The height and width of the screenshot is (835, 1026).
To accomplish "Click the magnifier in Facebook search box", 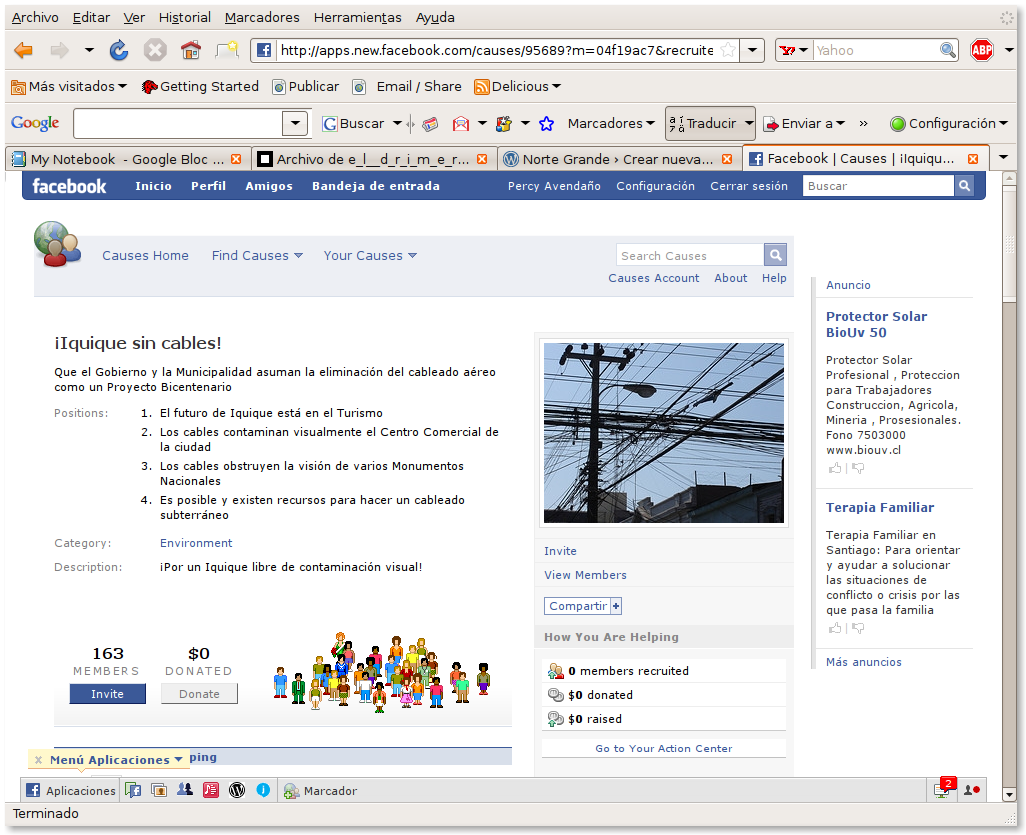I will pyautogui.click(x=964, y=186).
